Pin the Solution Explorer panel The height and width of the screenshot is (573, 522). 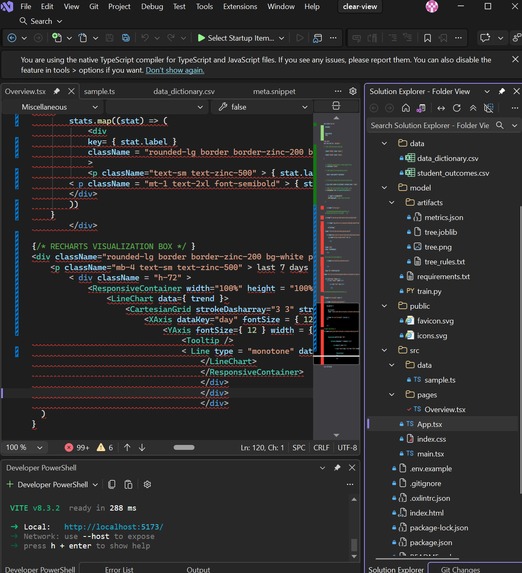(x=502, y=91)
